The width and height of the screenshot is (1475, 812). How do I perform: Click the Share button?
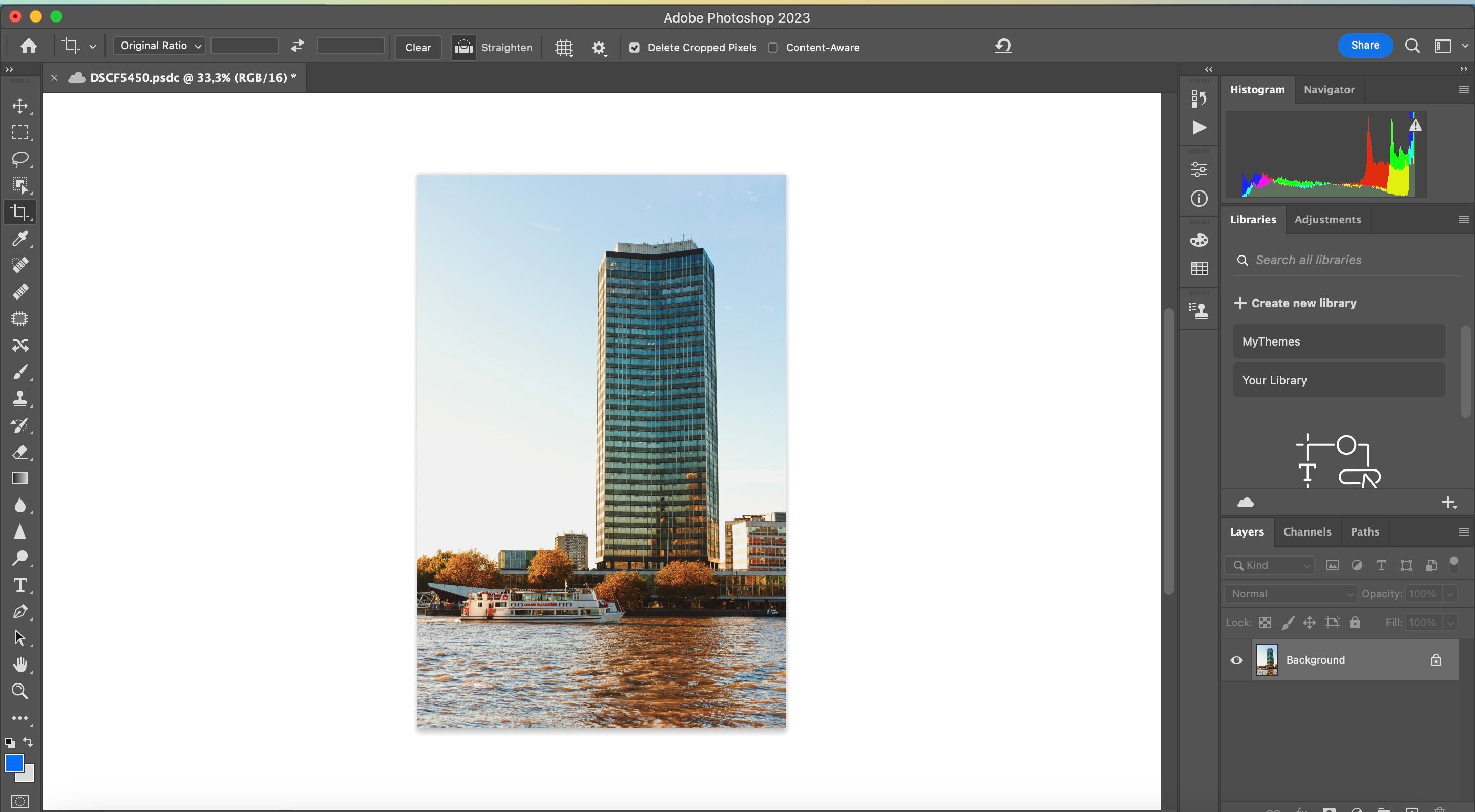tap(1364, 45)
